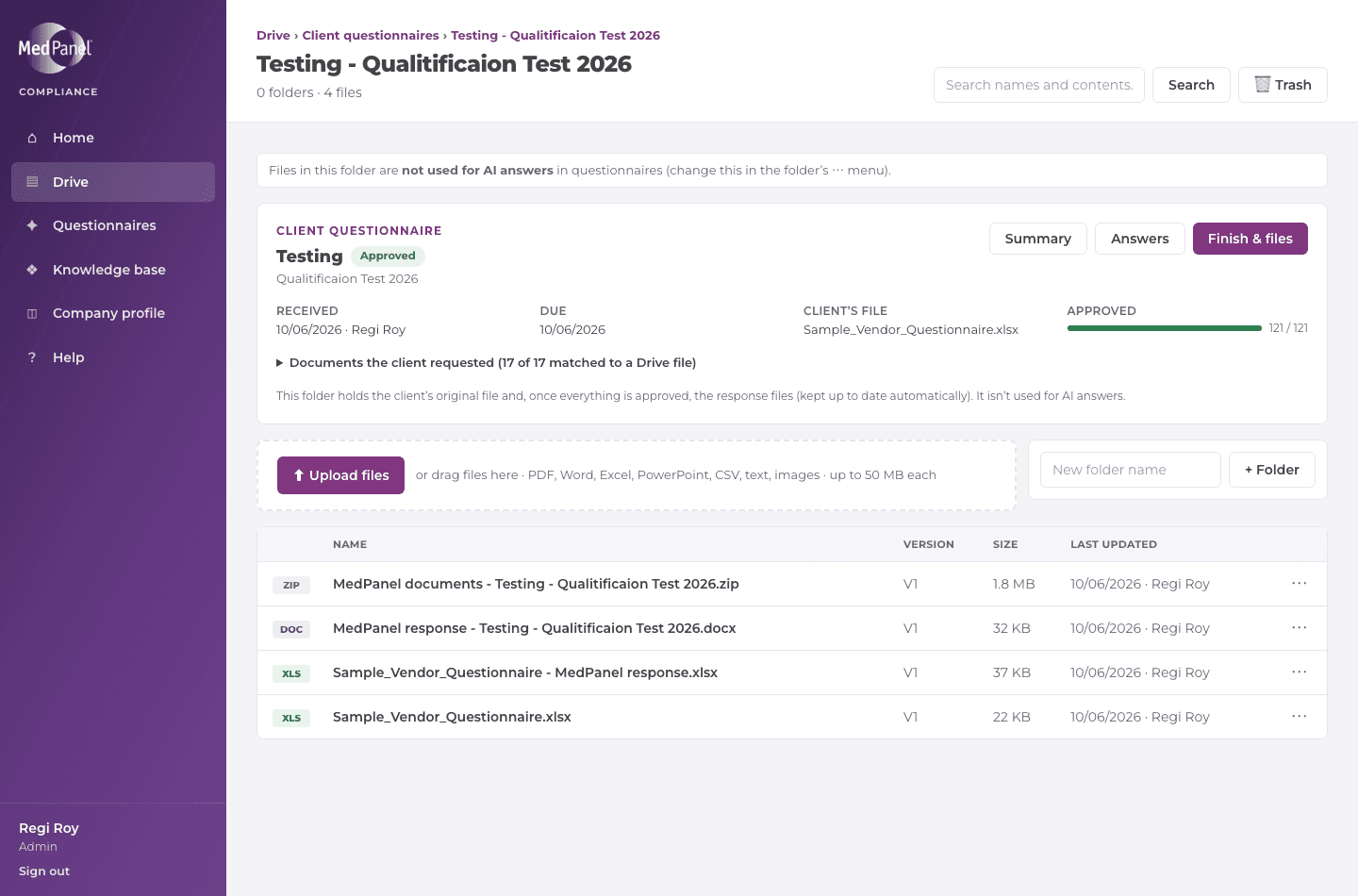
Task: Switch to the Answers tab
Action: [x=1140, y=239]
